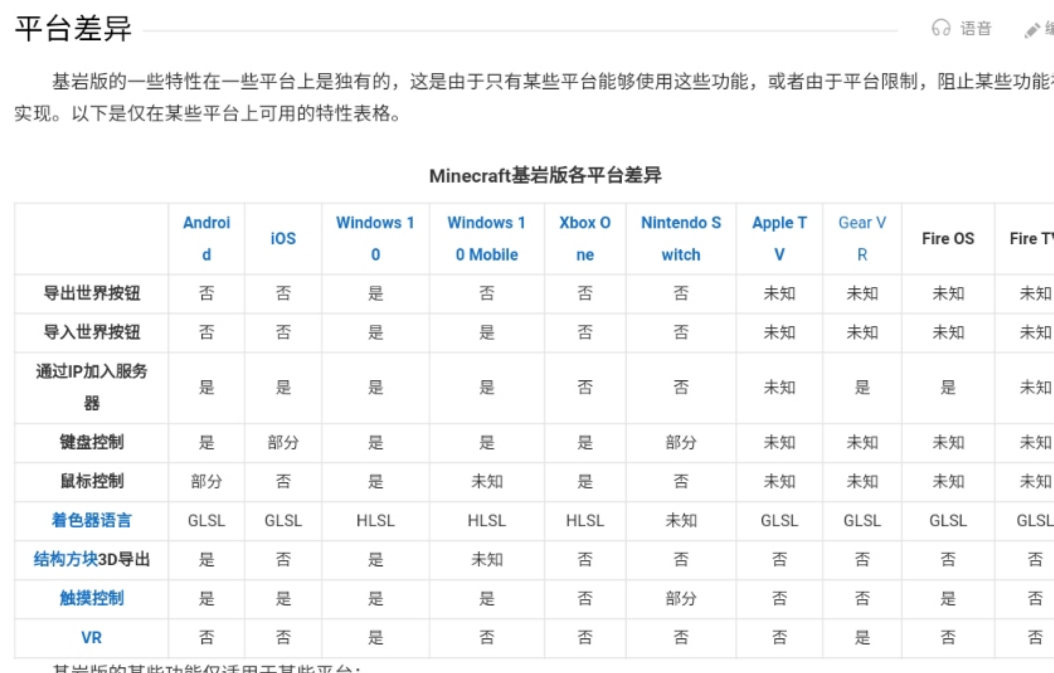Click 未知 in 结构方块3D导出 row under Windows 10 Mobile

coord(487,559)
